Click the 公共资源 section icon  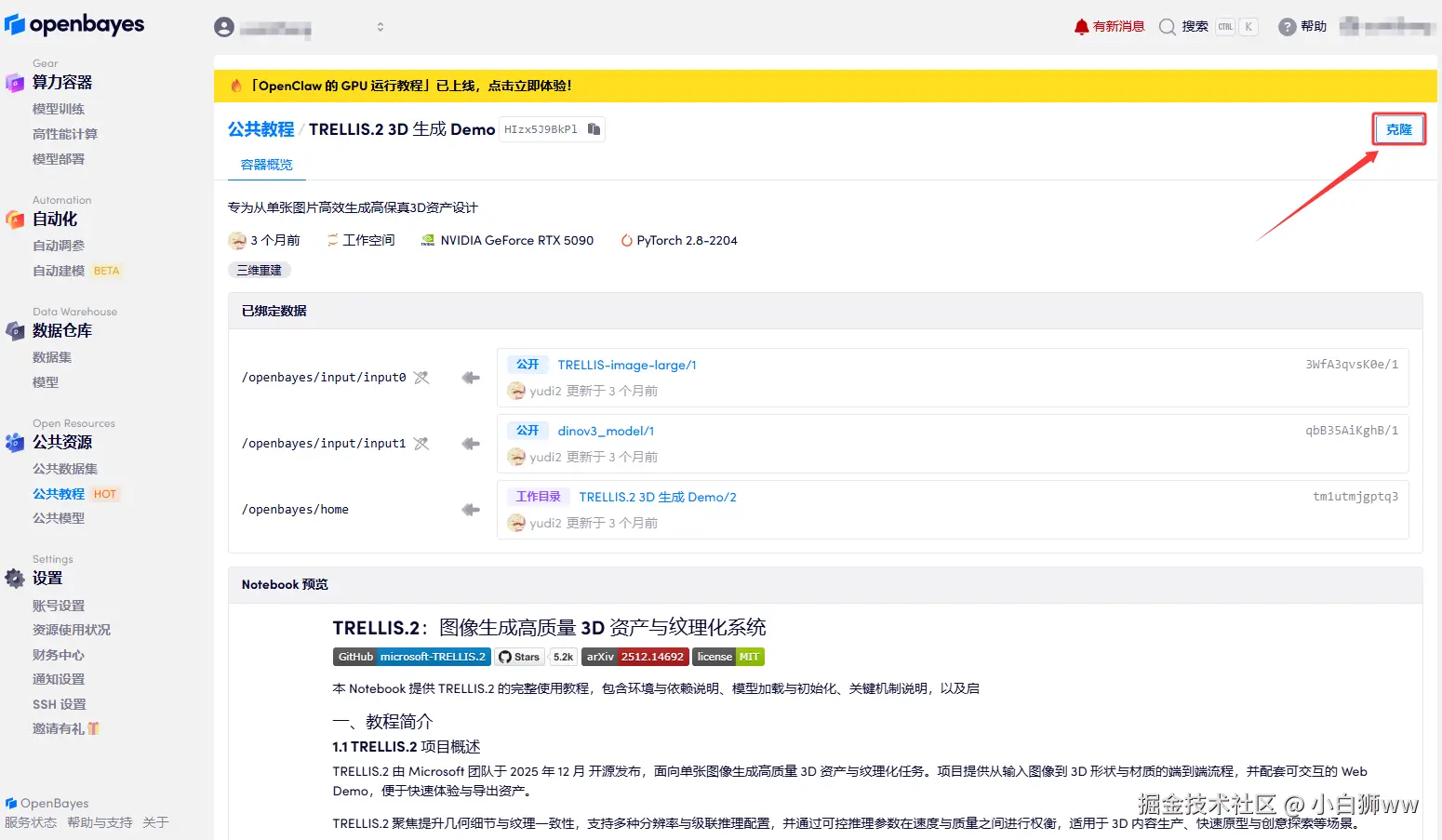pos(15,443)
